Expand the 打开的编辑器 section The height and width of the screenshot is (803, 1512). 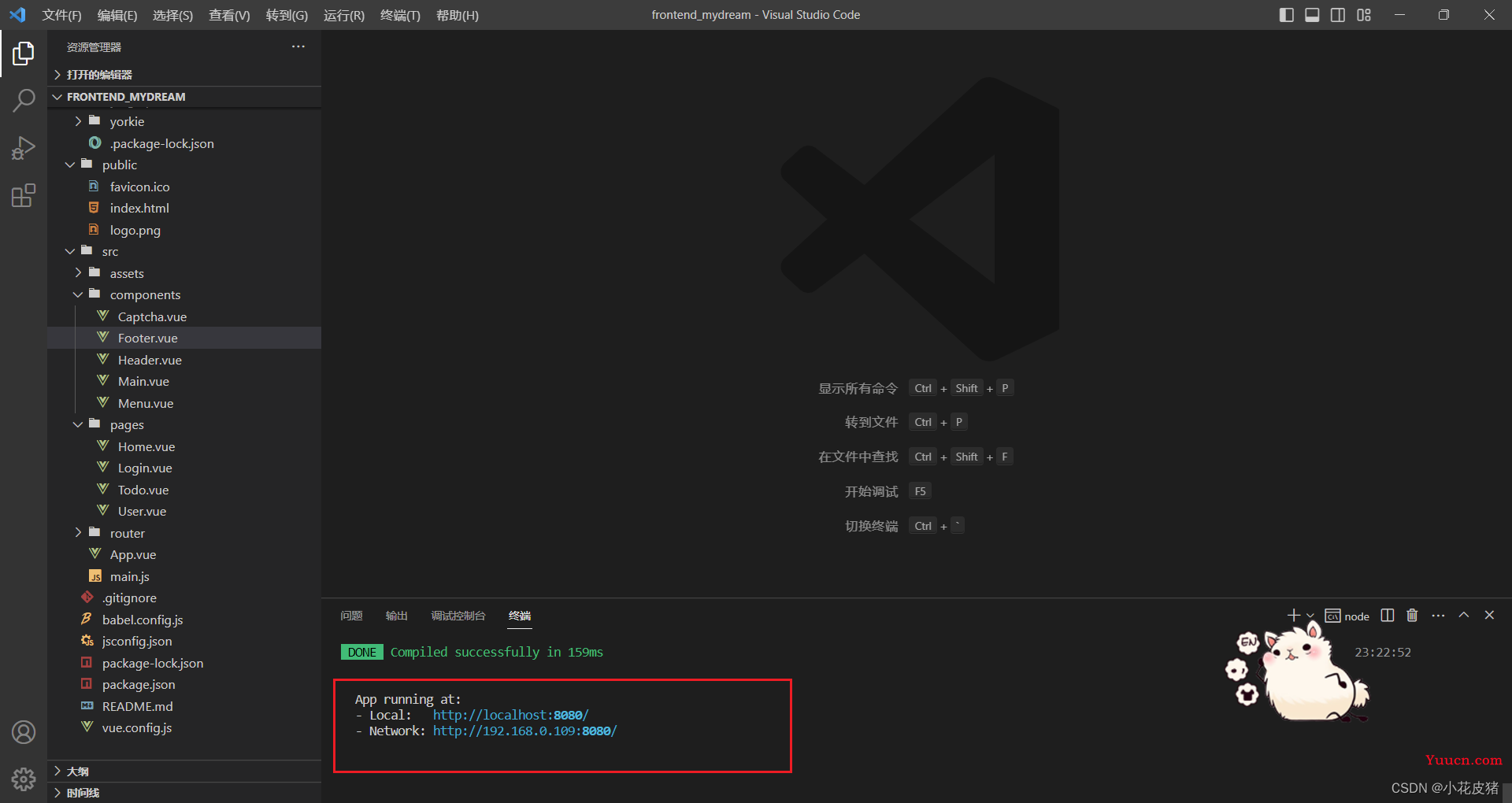(184, 75)
